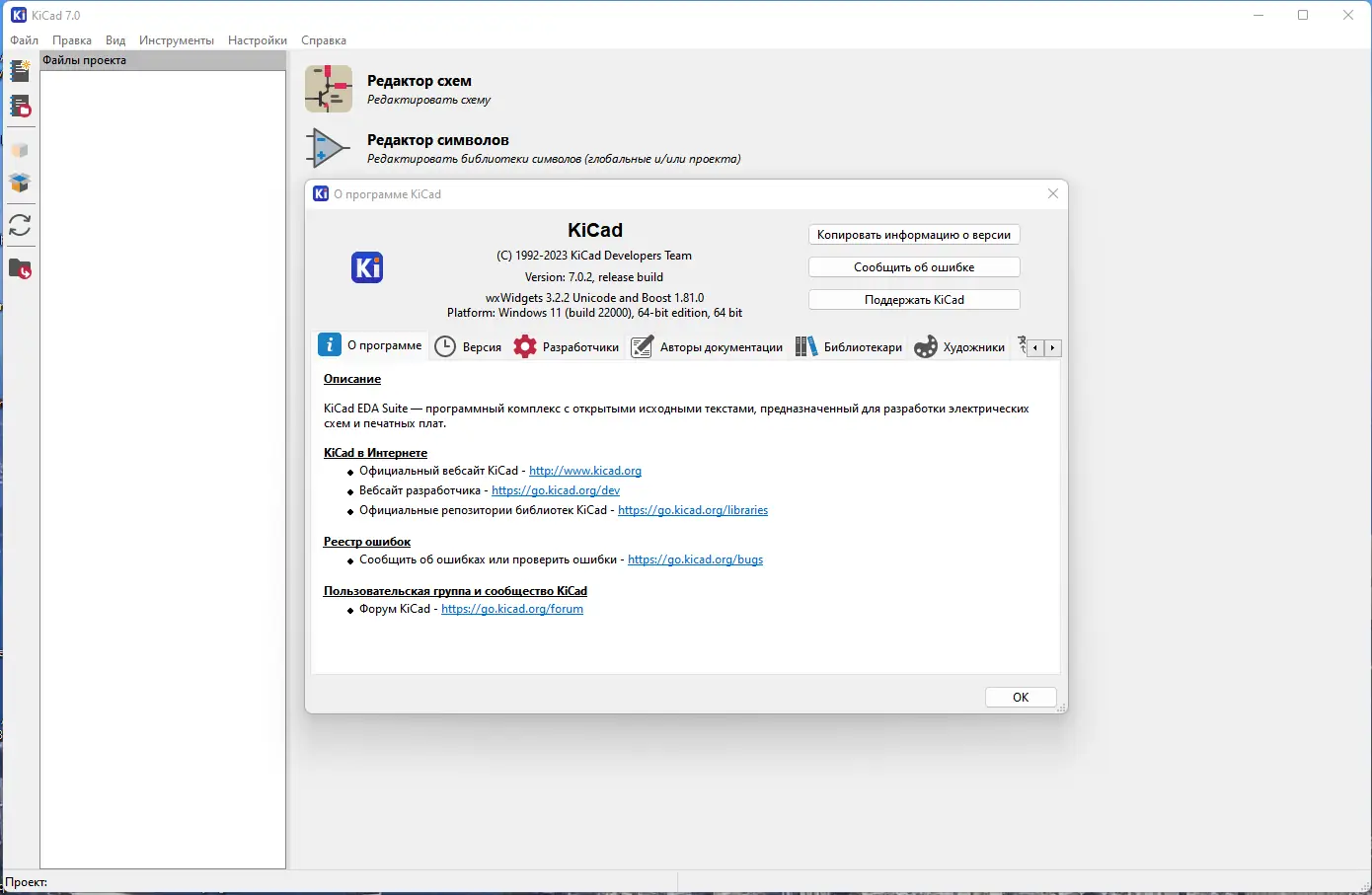Viewport: 1372px width, 895px height.
Task: Click the KiCad logo in the About dialog
Action: [367, 267]
